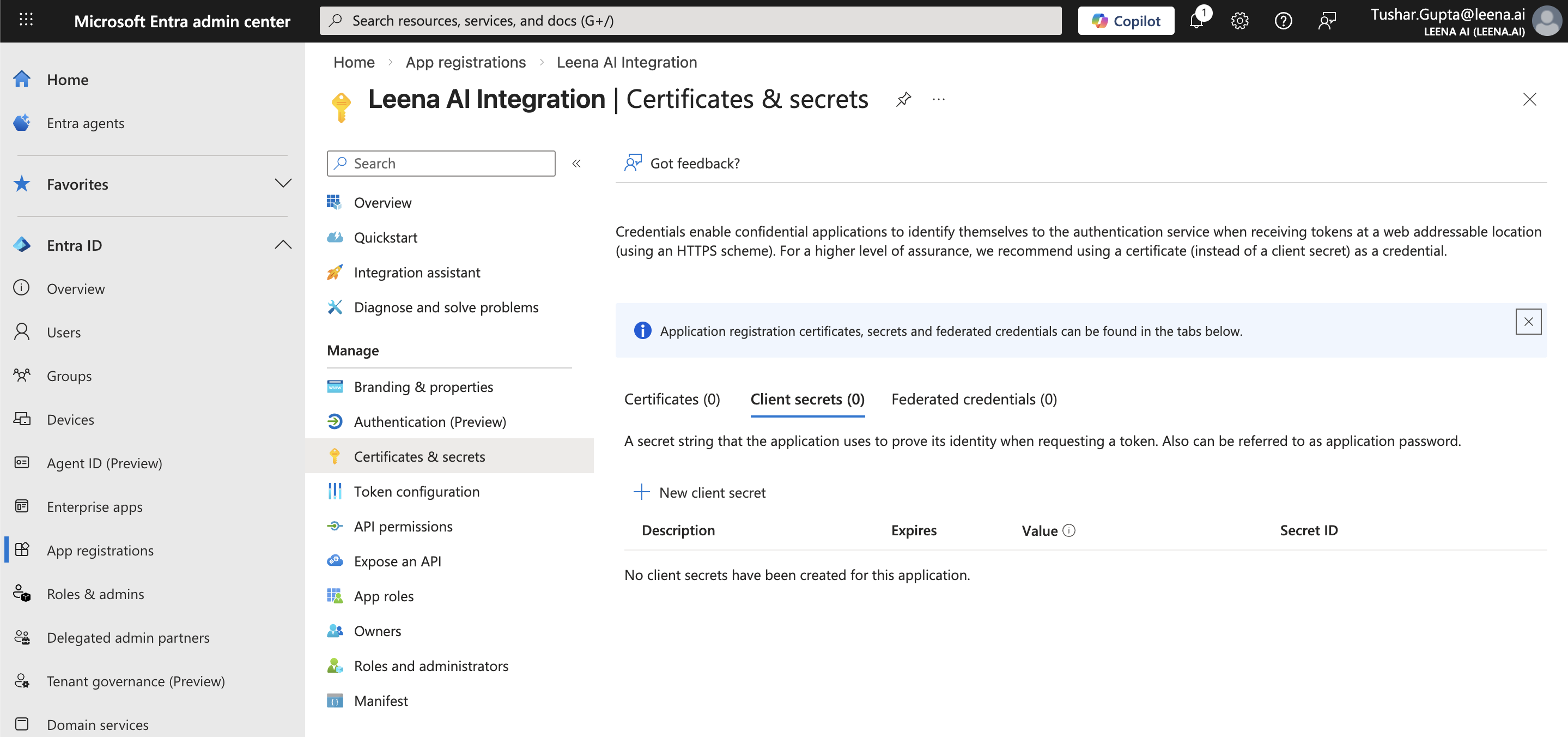The image size is (1568, 737).
Task: Open the Copilot button
Action: (x=1126, y=21)
